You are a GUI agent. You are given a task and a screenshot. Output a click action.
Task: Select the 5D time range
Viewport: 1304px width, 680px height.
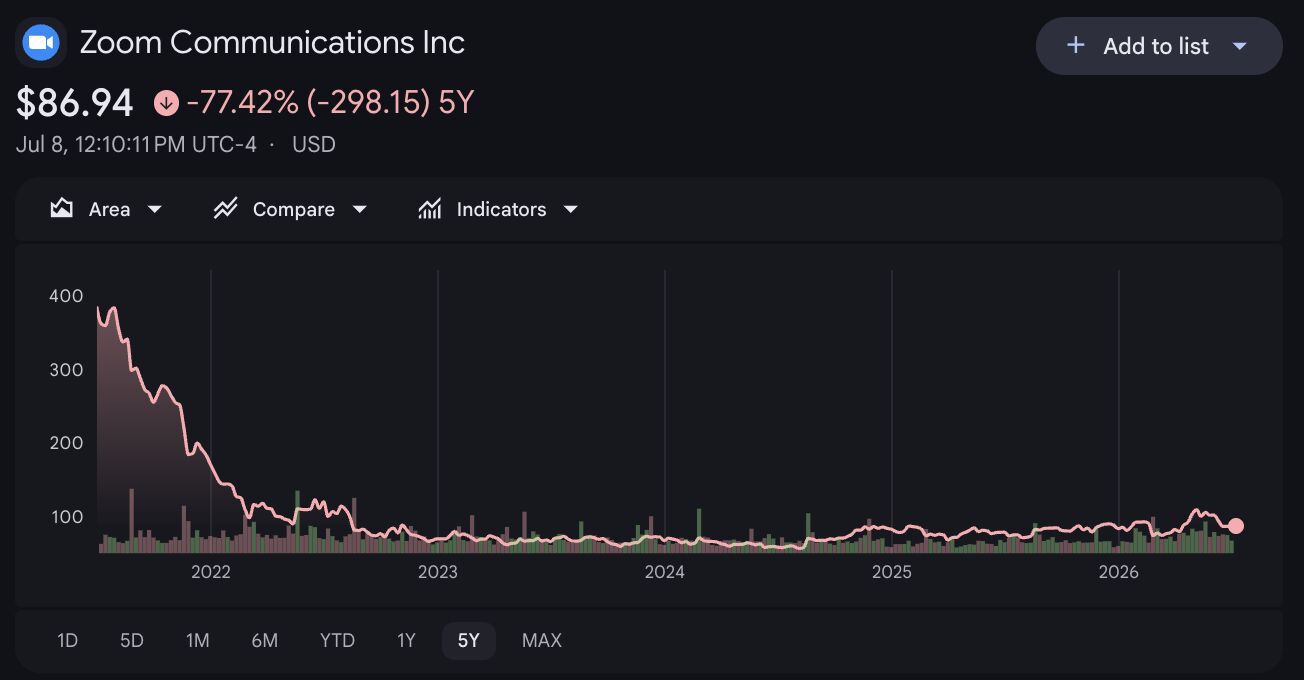[x=132, y=640]
